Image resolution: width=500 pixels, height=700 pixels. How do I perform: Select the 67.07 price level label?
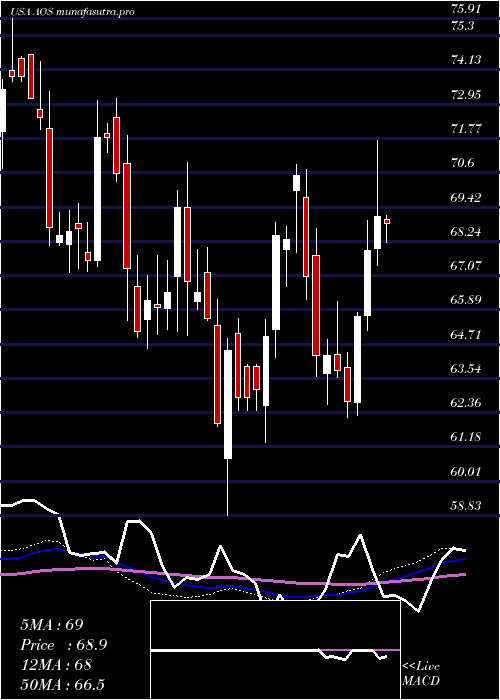[x=466, y=266]
